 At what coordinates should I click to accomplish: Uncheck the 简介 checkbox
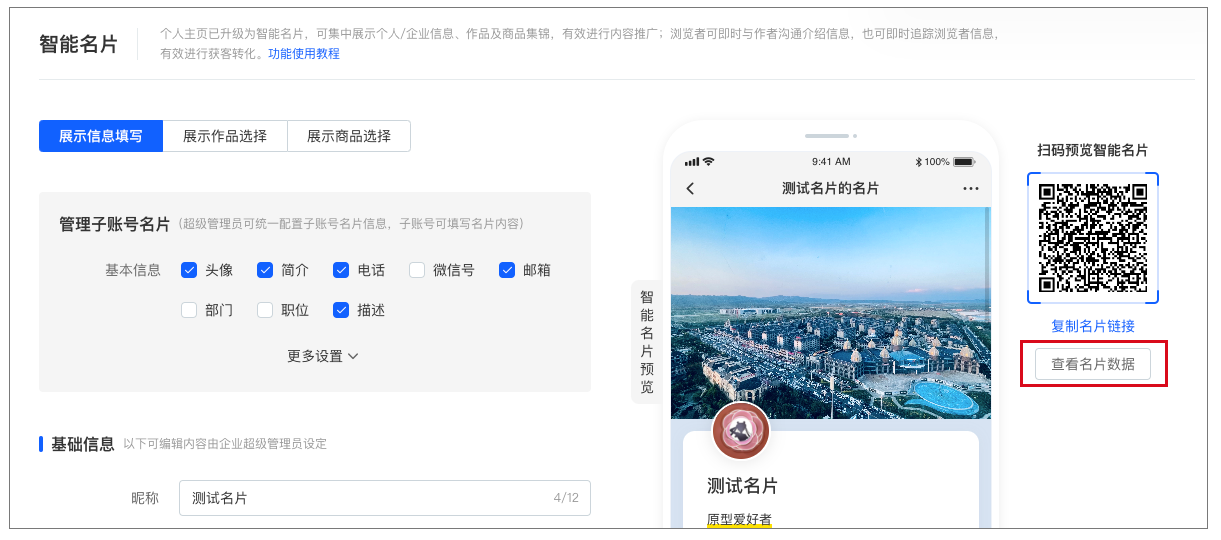[265, 270]
